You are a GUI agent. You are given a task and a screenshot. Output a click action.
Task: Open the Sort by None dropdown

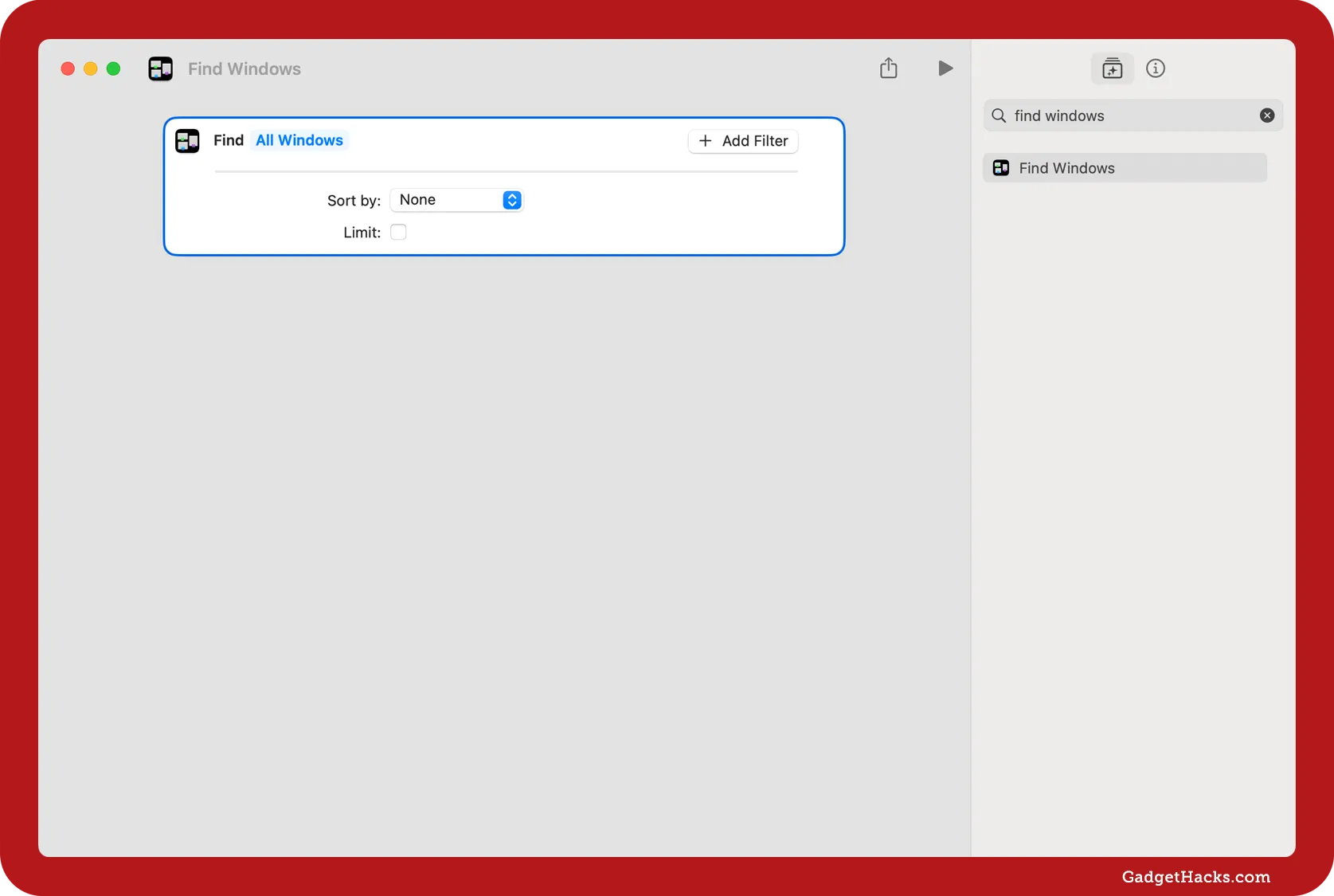point(456,200)
